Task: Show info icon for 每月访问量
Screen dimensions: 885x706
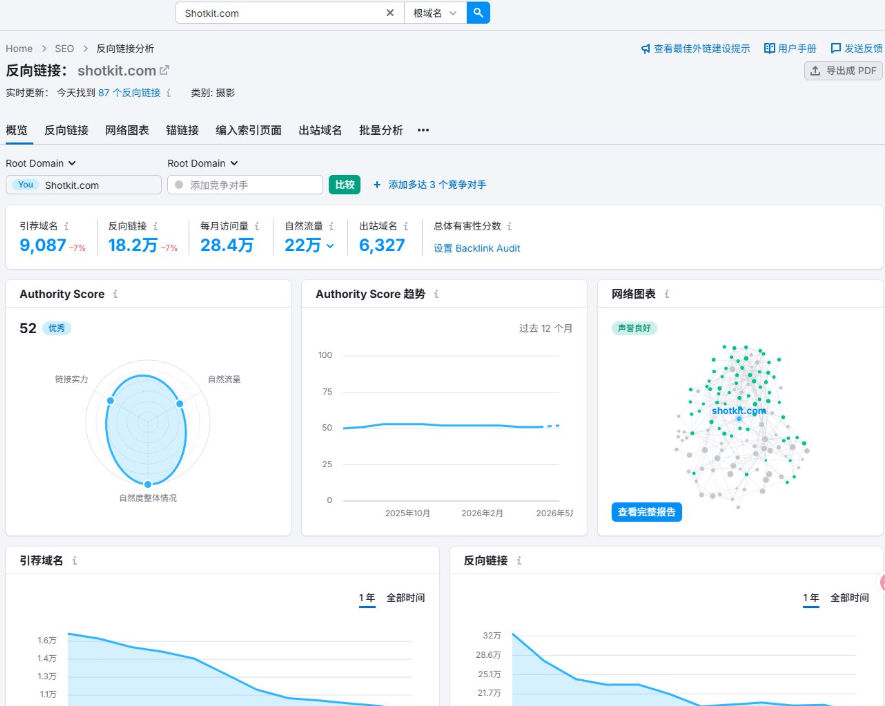Action: [257, 226]
